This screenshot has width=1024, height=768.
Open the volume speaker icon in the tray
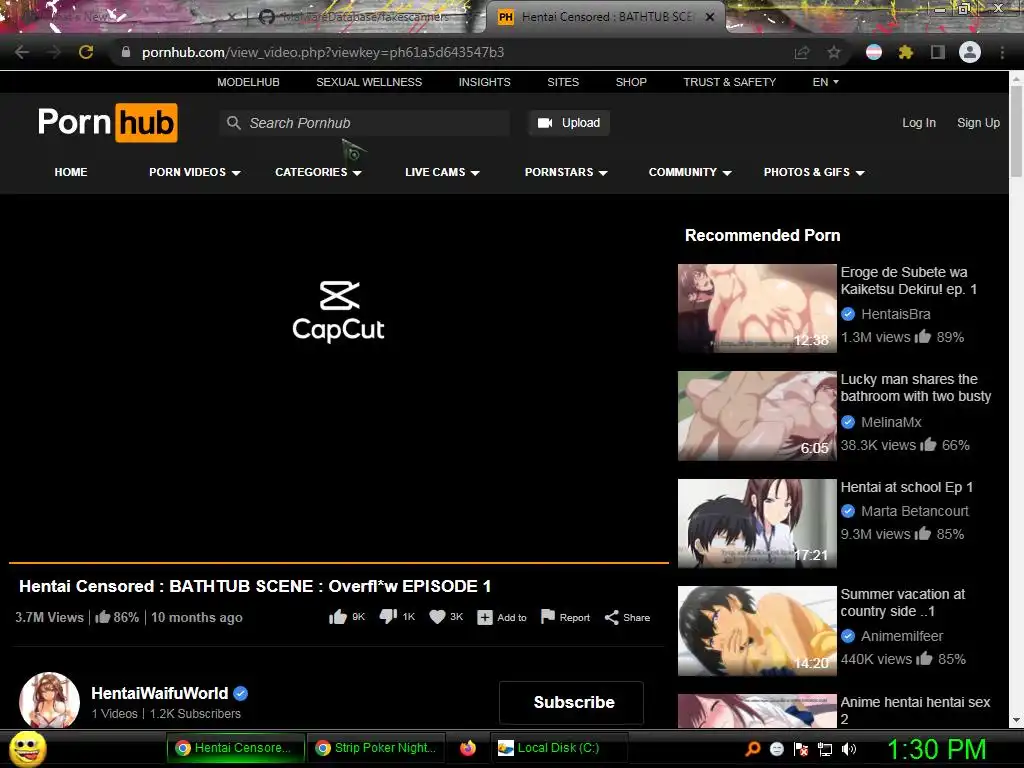[x=849, y=750]
